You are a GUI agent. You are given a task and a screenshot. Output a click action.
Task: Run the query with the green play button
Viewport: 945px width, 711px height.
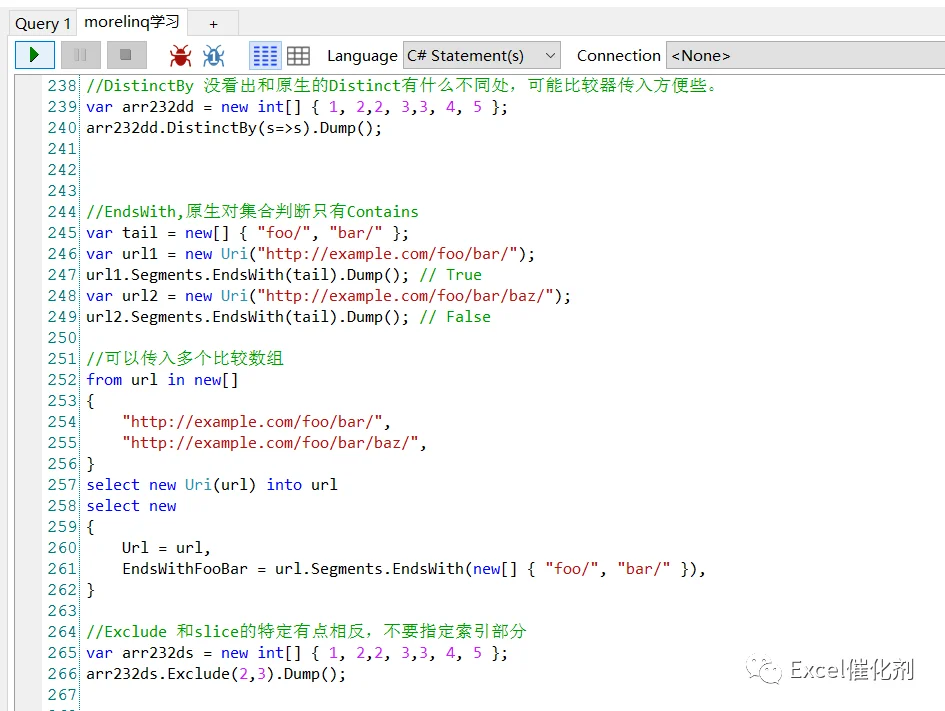[x=34, y=55]
